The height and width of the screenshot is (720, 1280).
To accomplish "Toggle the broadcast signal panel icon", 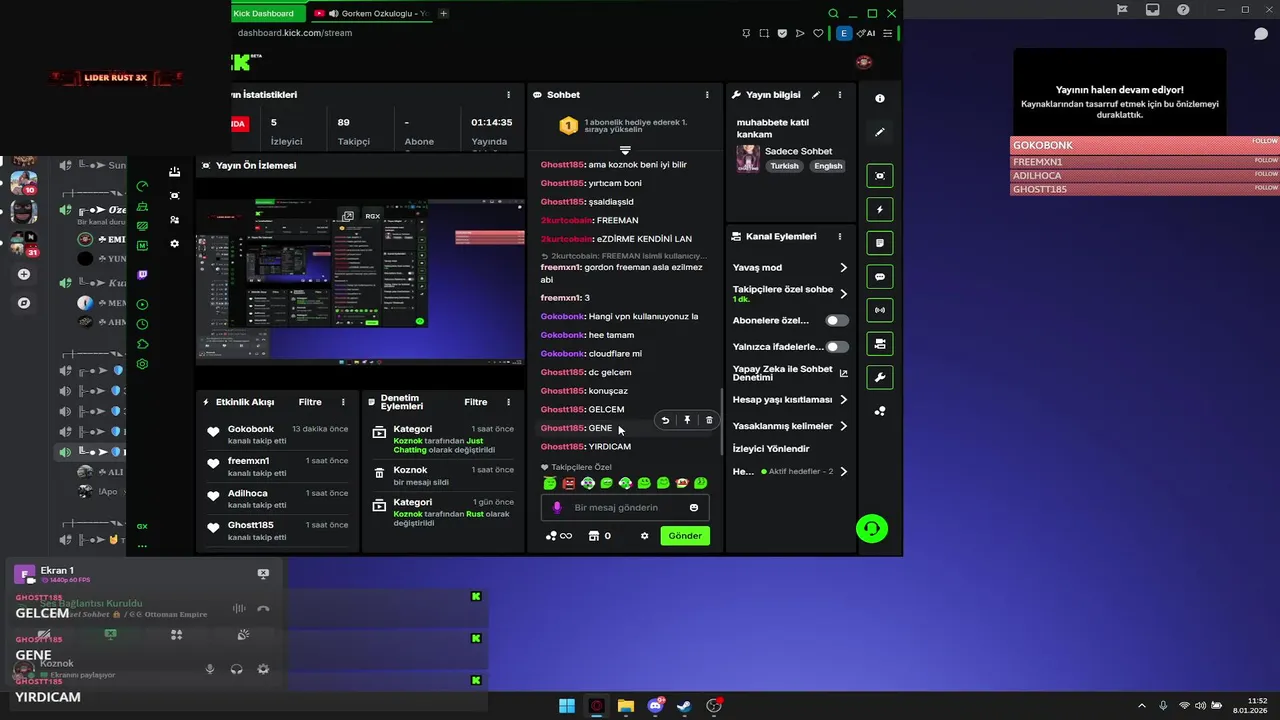I will (880, 310).
